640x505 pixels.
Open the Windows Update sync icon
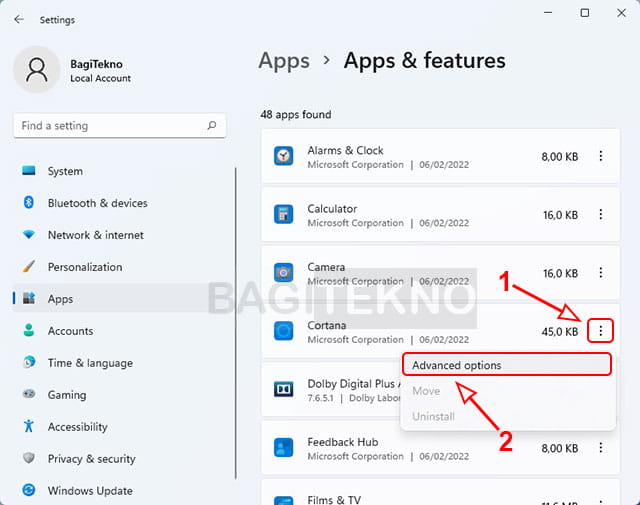[x=29, y=490]
